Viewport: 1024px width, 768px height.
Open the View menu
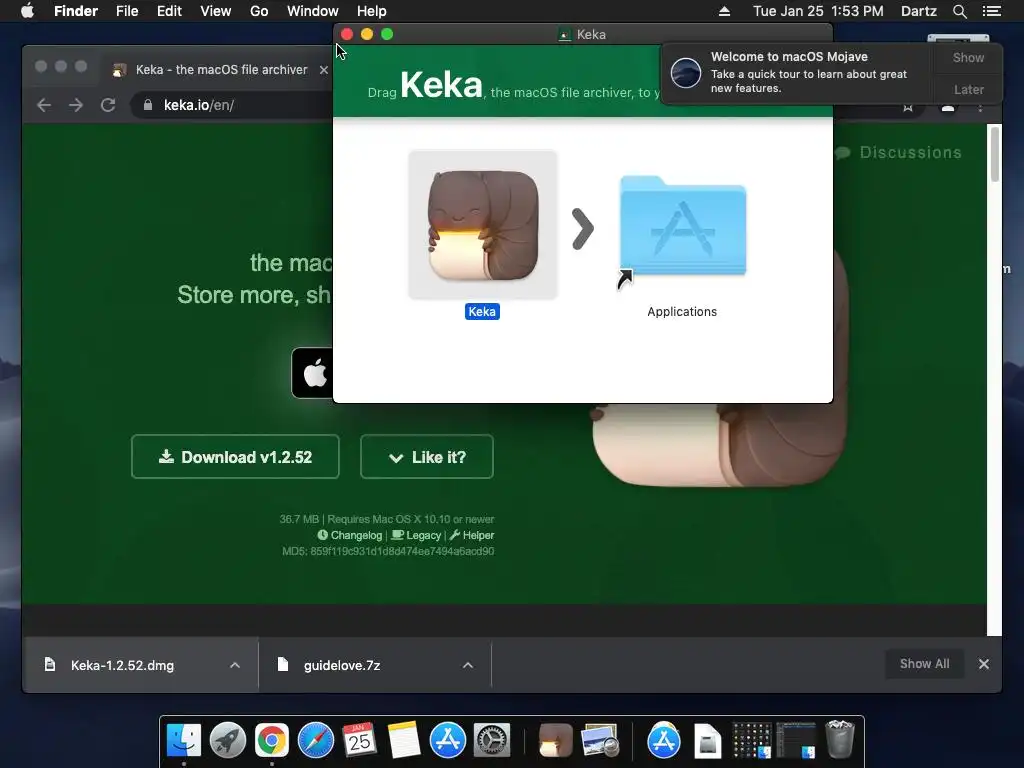[216, 11]
